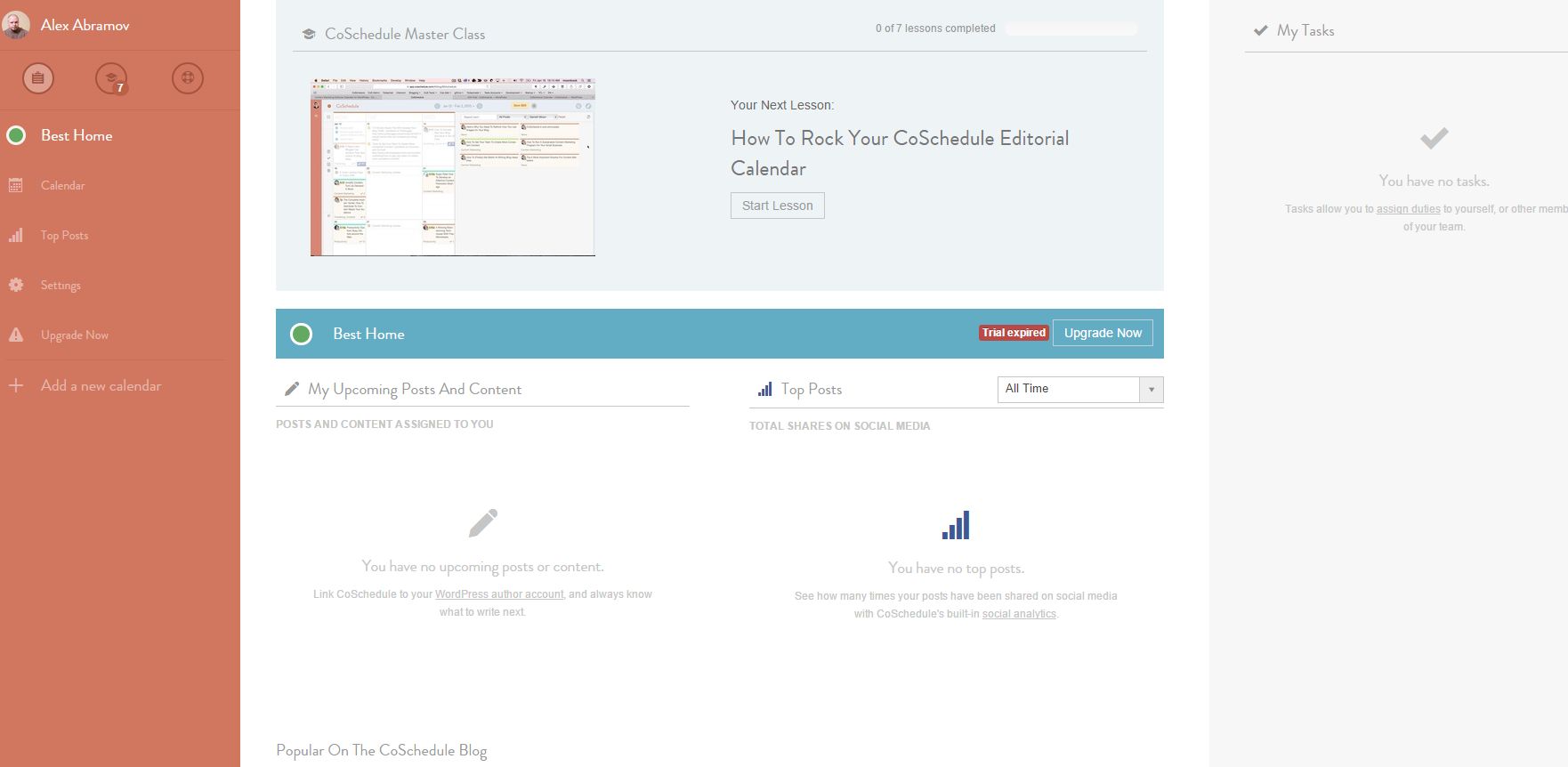Click the CoSchedule Master Class heading
This screenshot has width=1568, height=767.
[405, 34]
